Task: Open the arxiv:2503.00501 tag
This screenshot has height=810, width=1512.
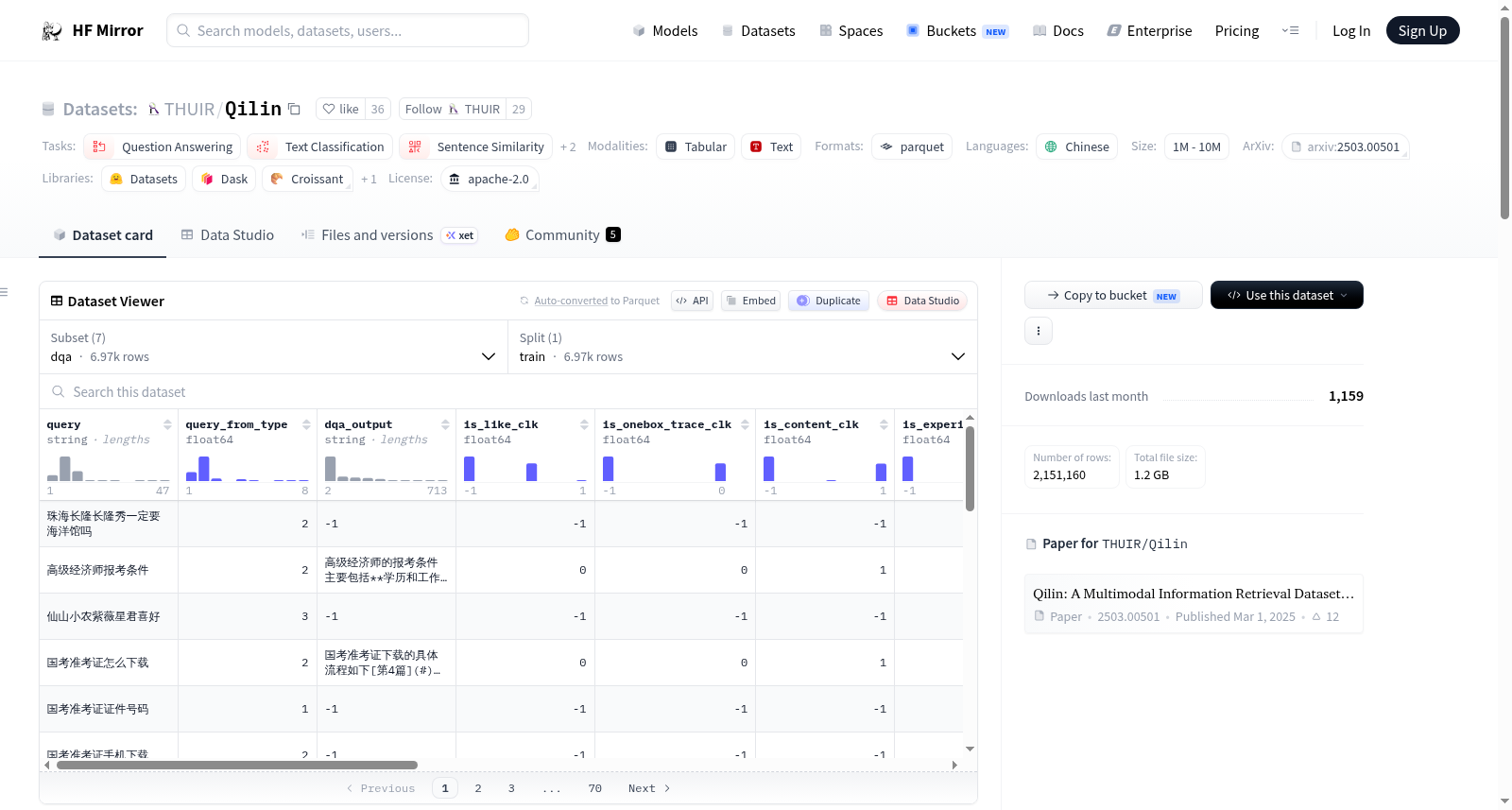Action: pos(1346,146)
